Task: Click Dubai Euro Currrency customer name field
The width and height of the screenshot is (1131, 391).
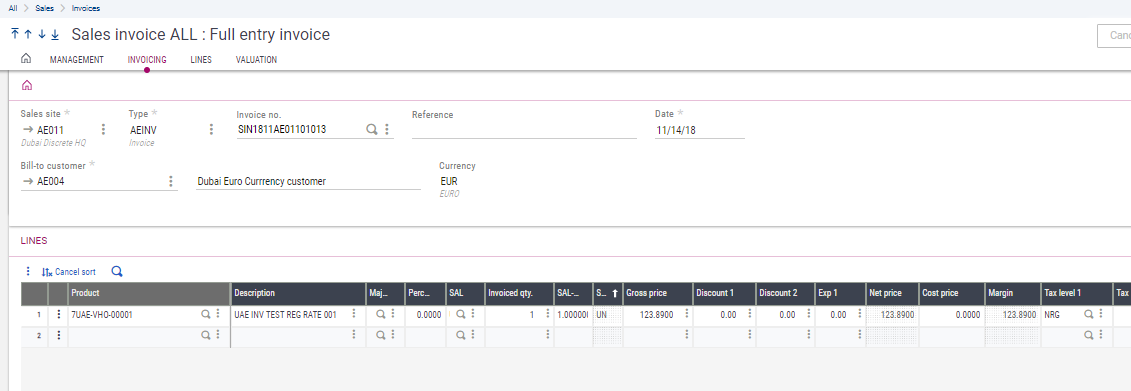Action: [x=308, y=182]
